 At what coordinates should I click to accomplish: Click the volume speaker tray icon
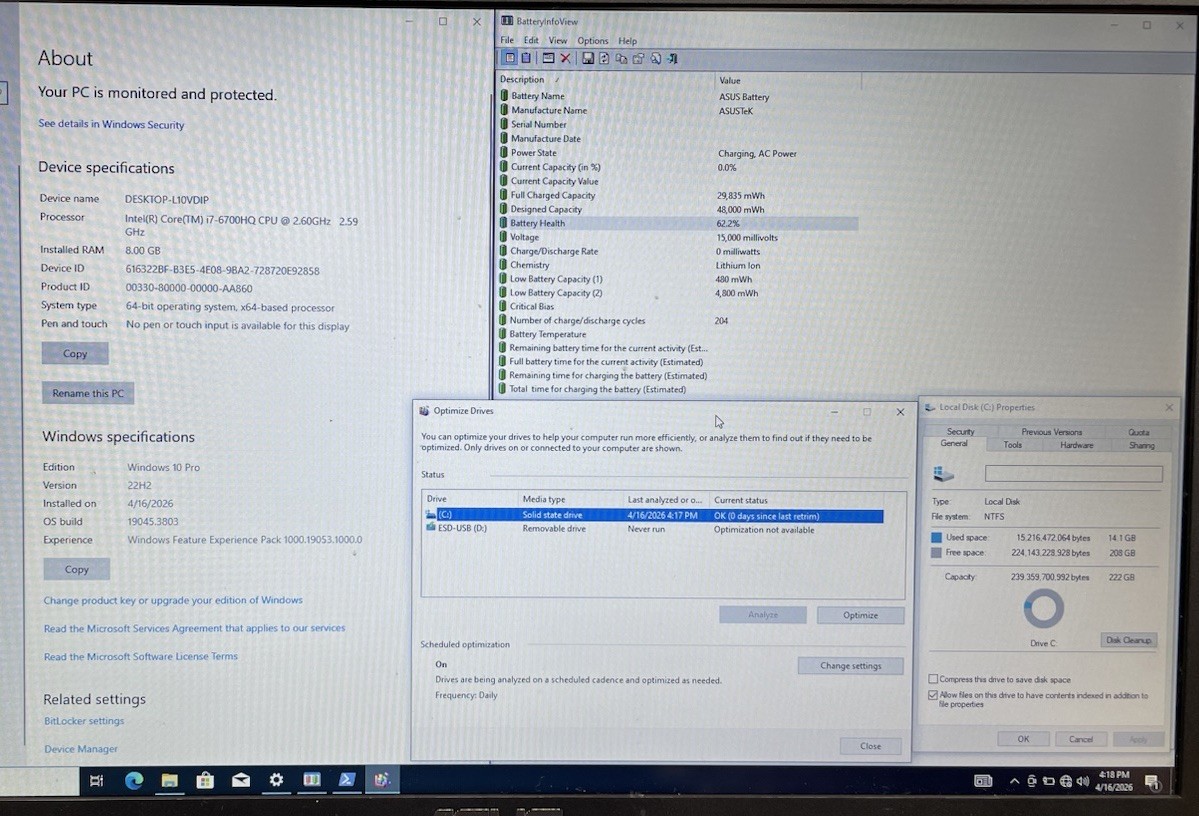[x=1082, y=782]
